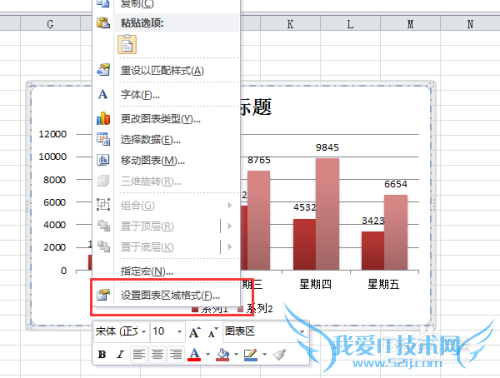Open 设置图表区域格式(F)... option
The image size is (500, 378).
coord(170,295)
